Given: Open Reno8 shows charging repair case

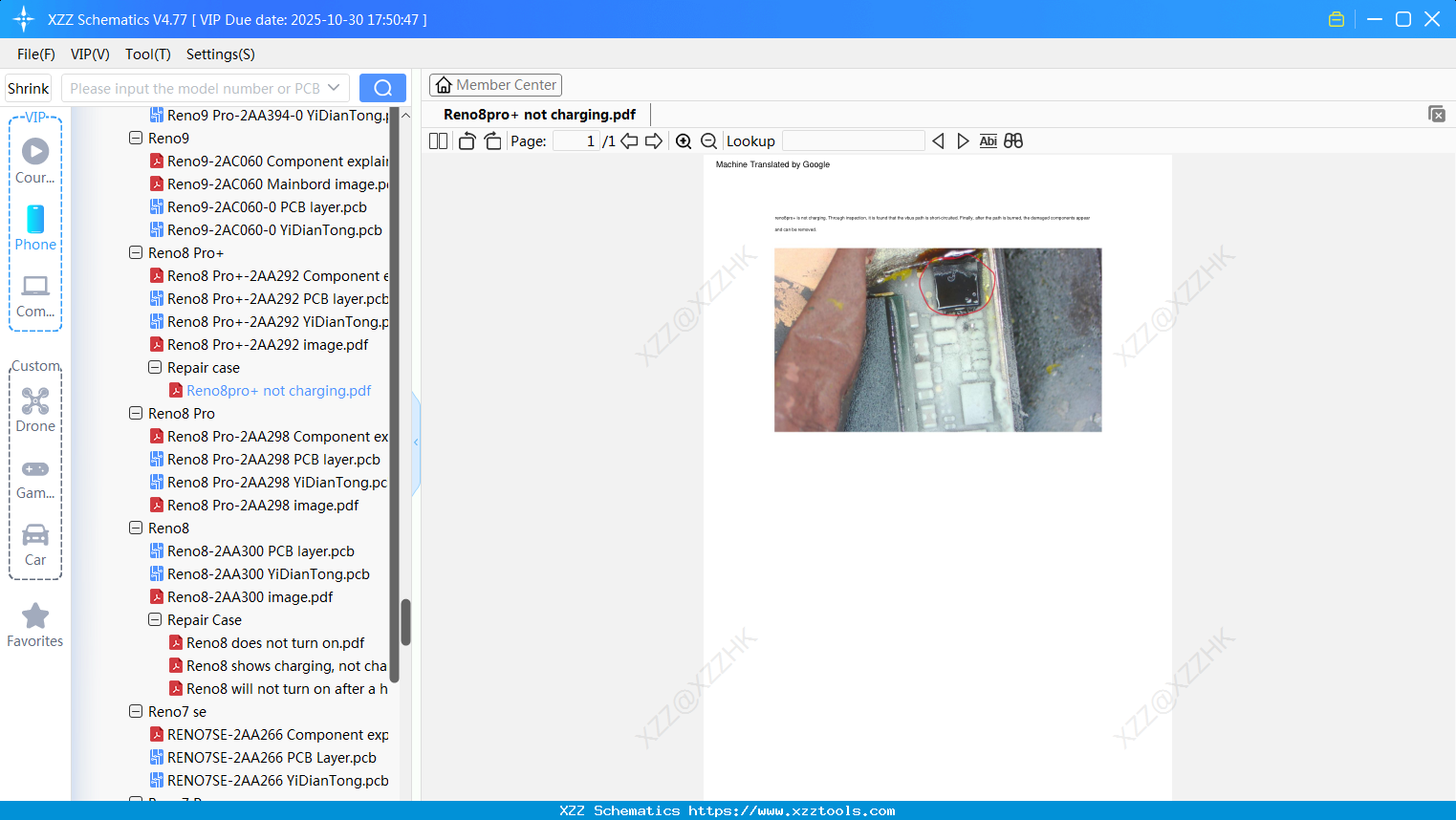Looking at the screenshot, I should [278, 665].
